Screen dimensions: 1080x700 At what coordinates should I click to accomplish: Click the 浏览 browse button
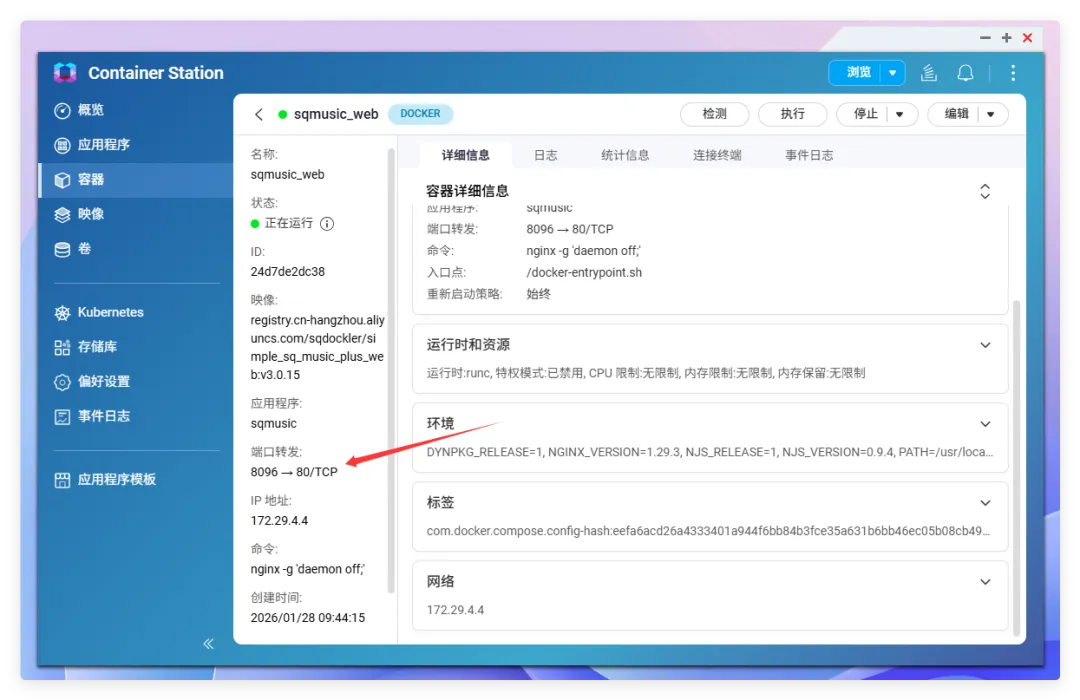click(x=856, y=72)
